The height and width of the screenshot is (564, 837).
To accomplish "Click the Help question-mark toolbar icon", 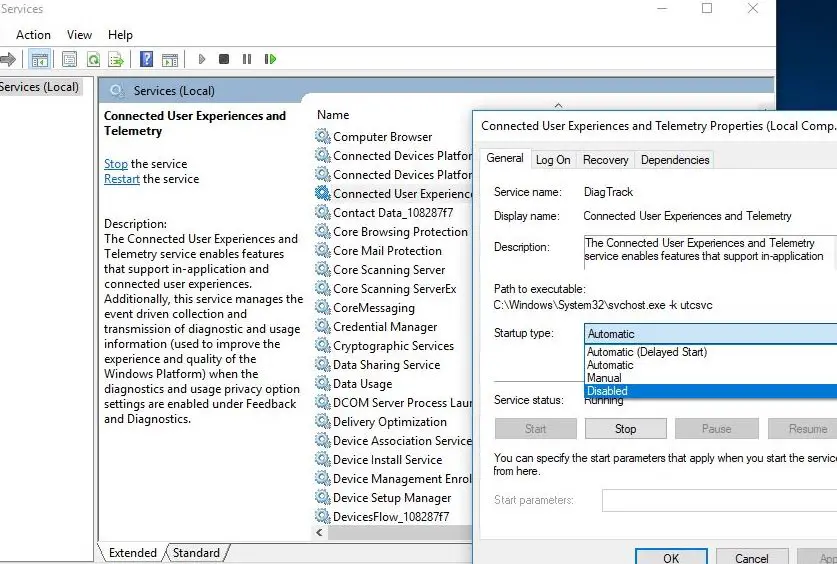I will 146,59.
